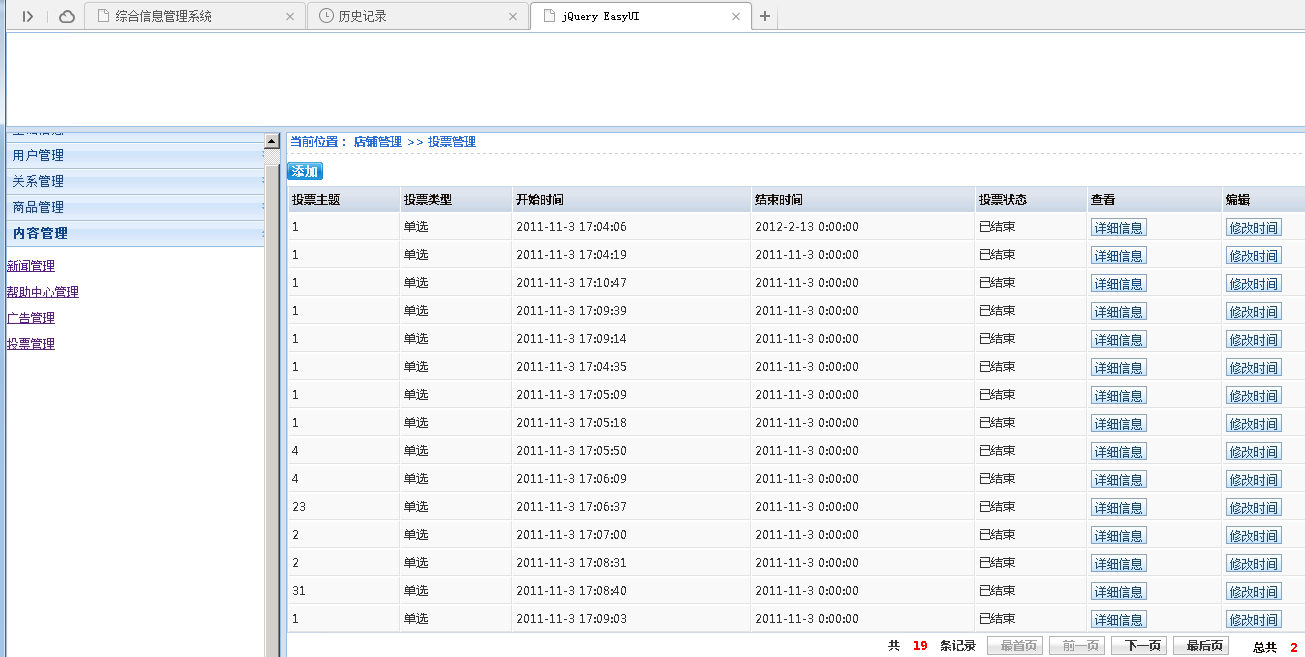This screenshot has height=657, width=1305.
Task: Click 已结束 status in the 17:04:06 row
Action: point(997,227)
